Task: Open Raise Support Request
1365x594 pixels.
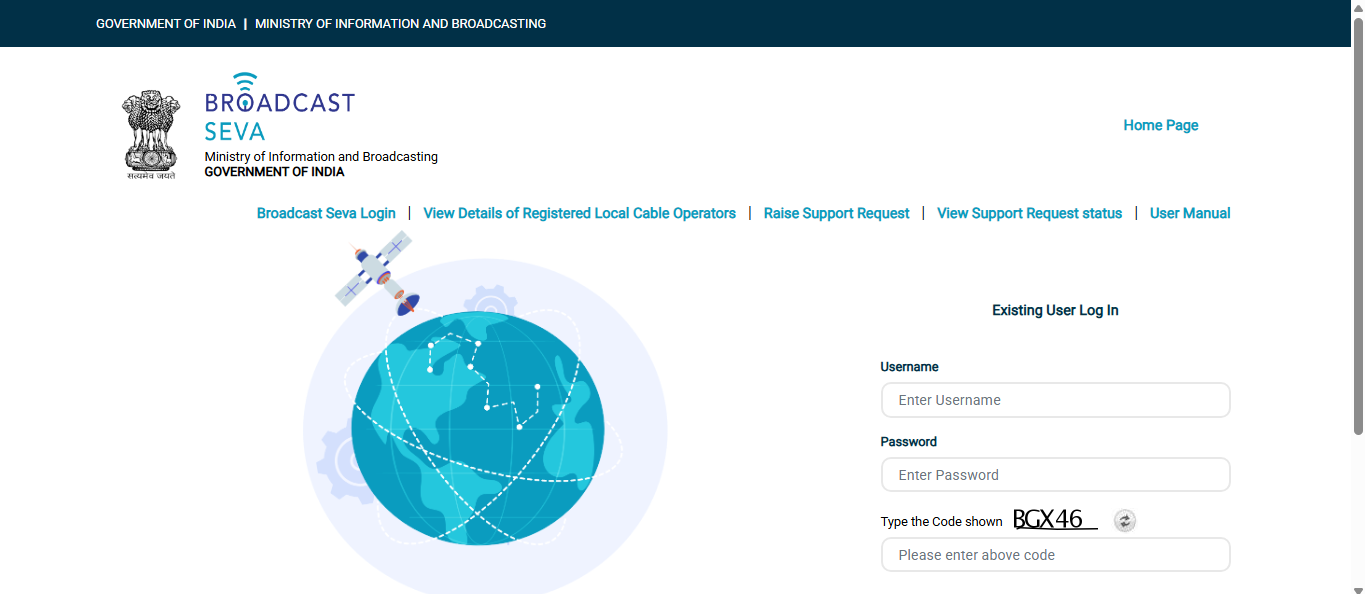Action: coord(836,213)
